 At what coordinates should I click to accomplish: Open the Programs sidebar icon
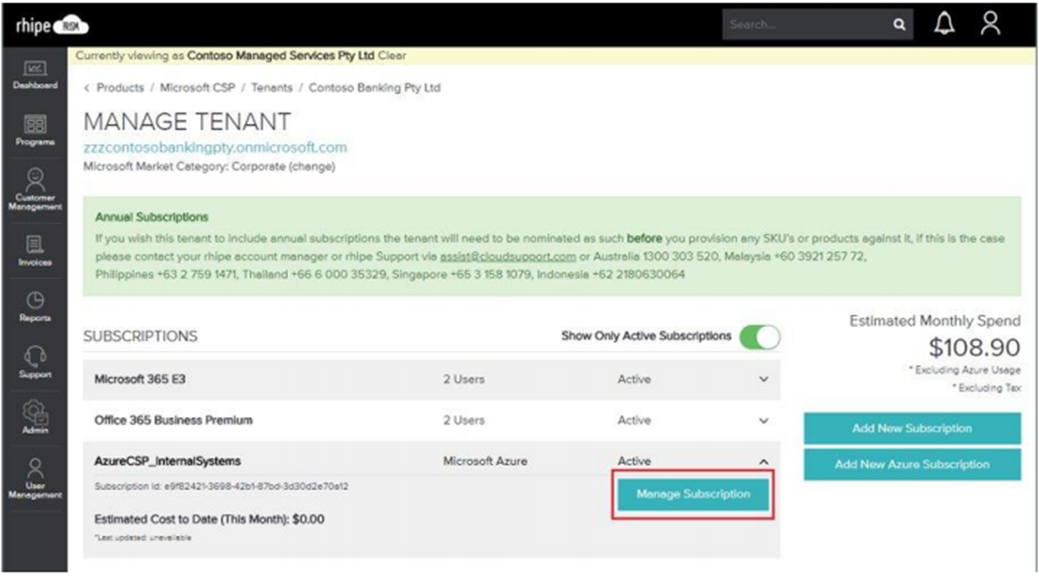click(x=35, y=130)
